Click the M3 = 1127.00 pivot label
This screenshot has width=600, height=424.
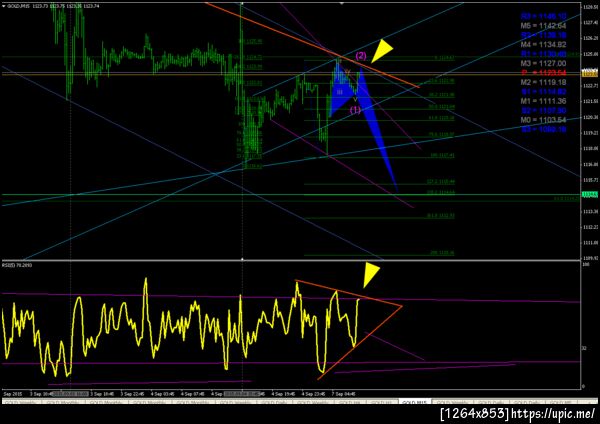(x=543, y=63)
